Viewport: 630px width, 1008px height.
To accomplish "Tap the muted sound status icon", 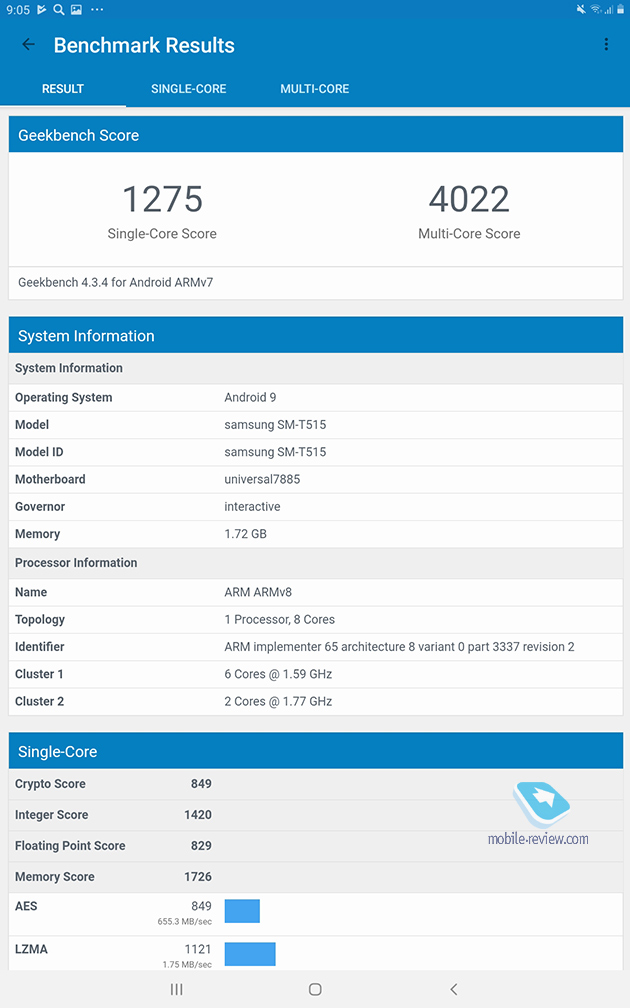I will (581, 9).
